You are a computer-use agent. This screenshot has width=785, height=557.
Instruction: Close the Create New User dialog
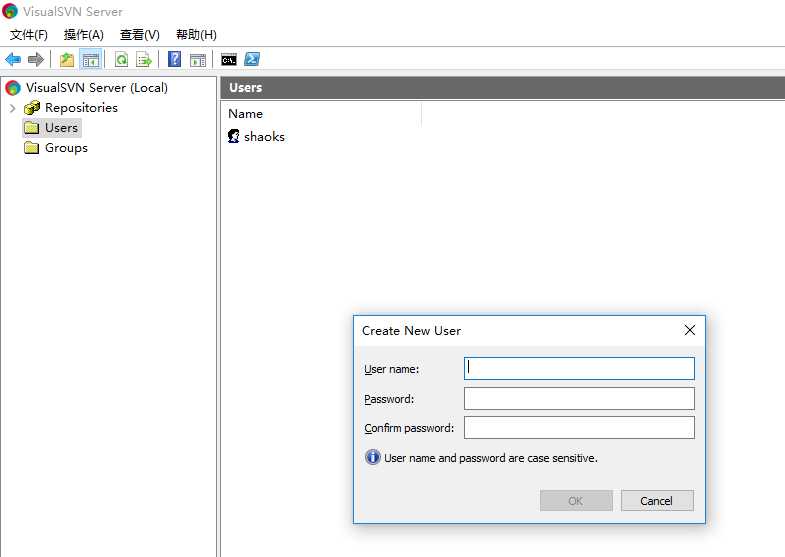(689, 330)
